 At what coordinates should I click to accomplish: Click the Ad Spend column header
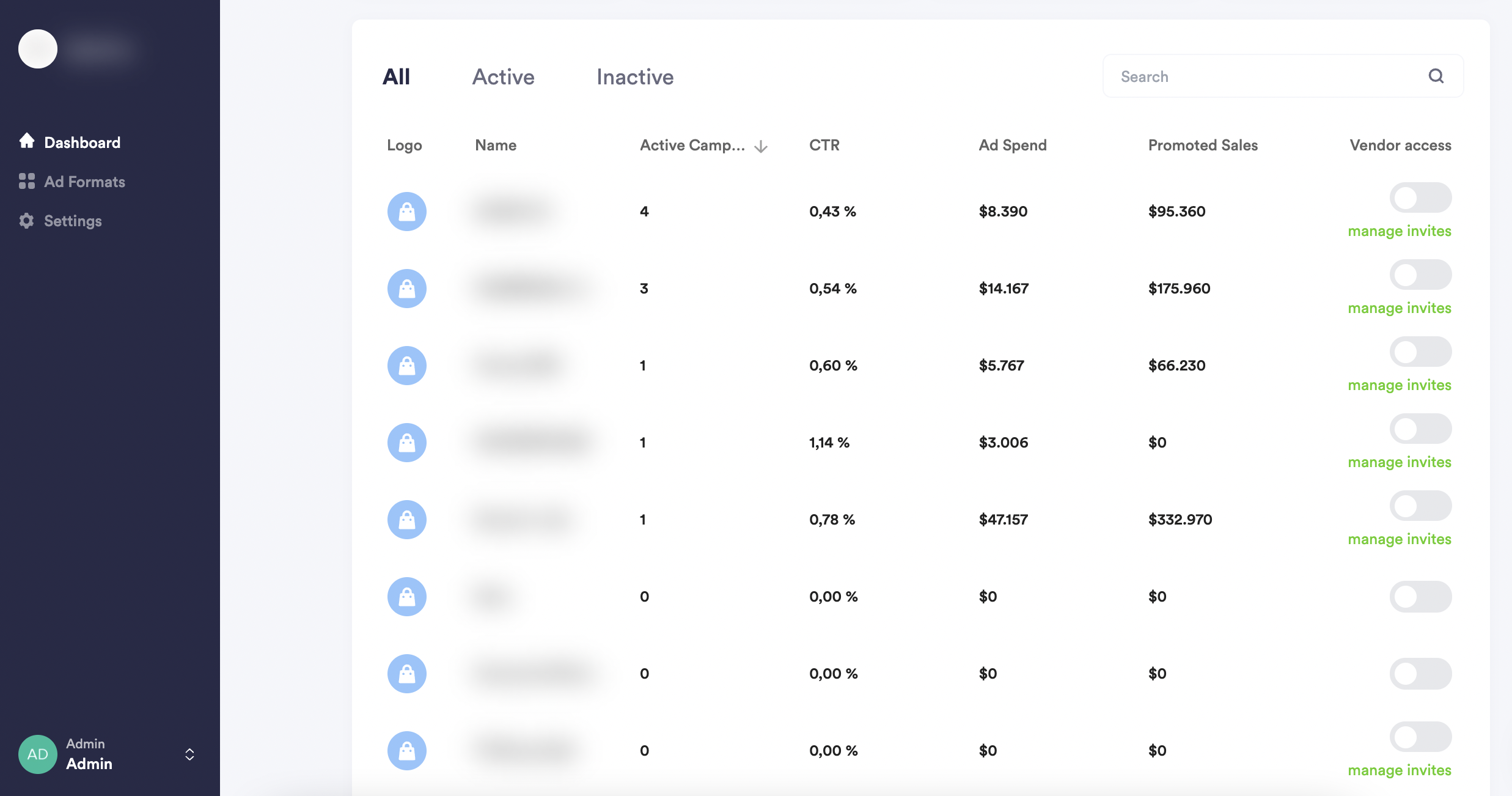tap(1013, 146)
